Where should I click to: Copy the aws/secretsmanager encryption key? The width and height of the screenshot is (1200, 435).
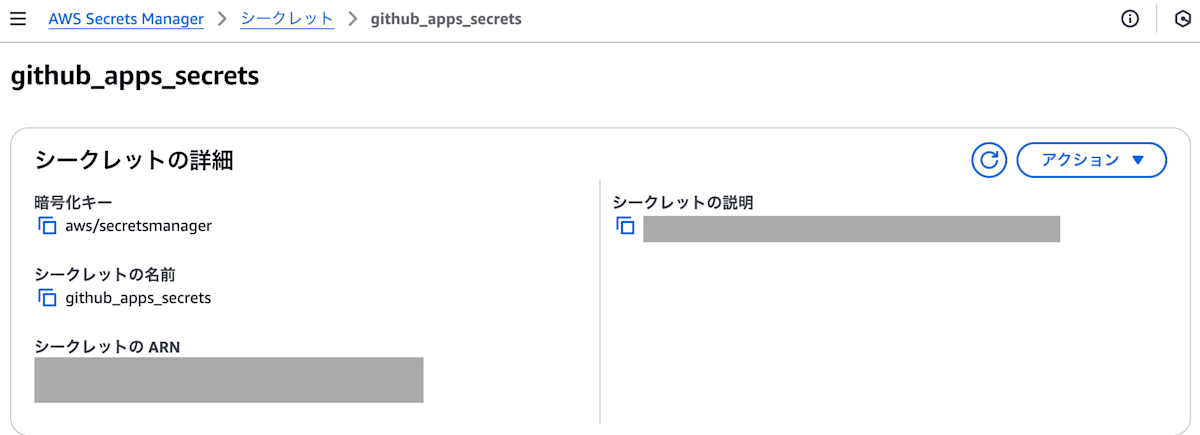pyautogui.click(x=47, y=226)
